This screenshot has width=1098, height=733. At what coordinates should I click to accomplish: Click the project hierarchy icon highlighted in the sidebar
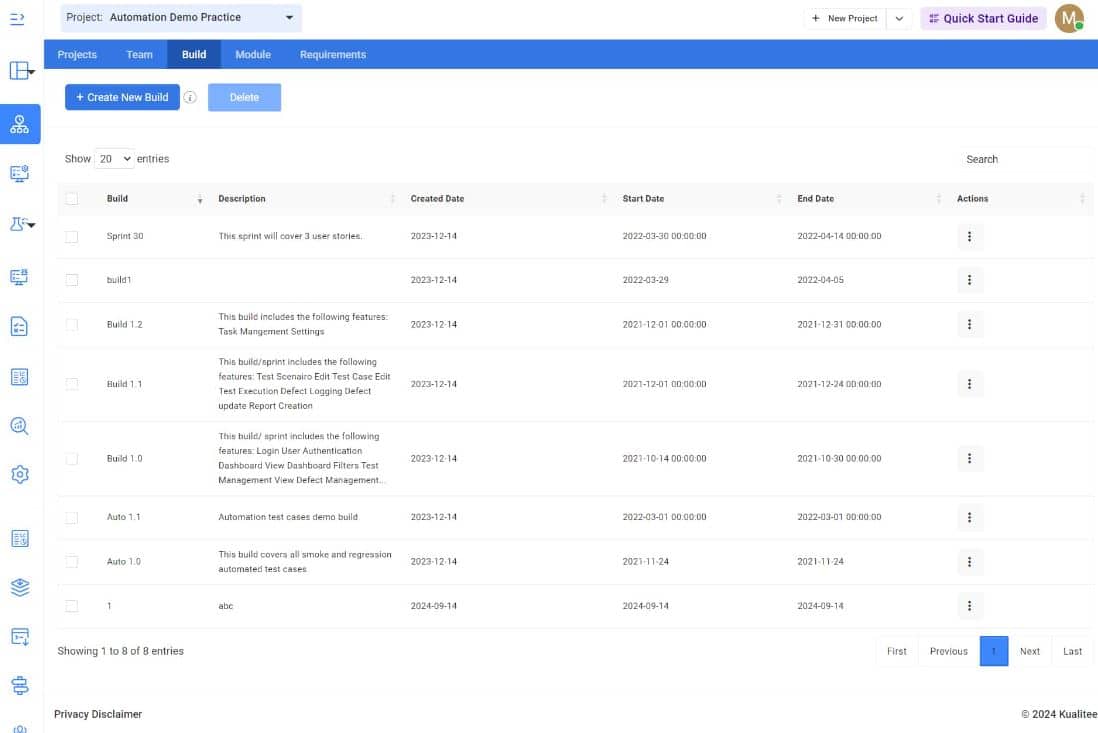click(20, 125)
